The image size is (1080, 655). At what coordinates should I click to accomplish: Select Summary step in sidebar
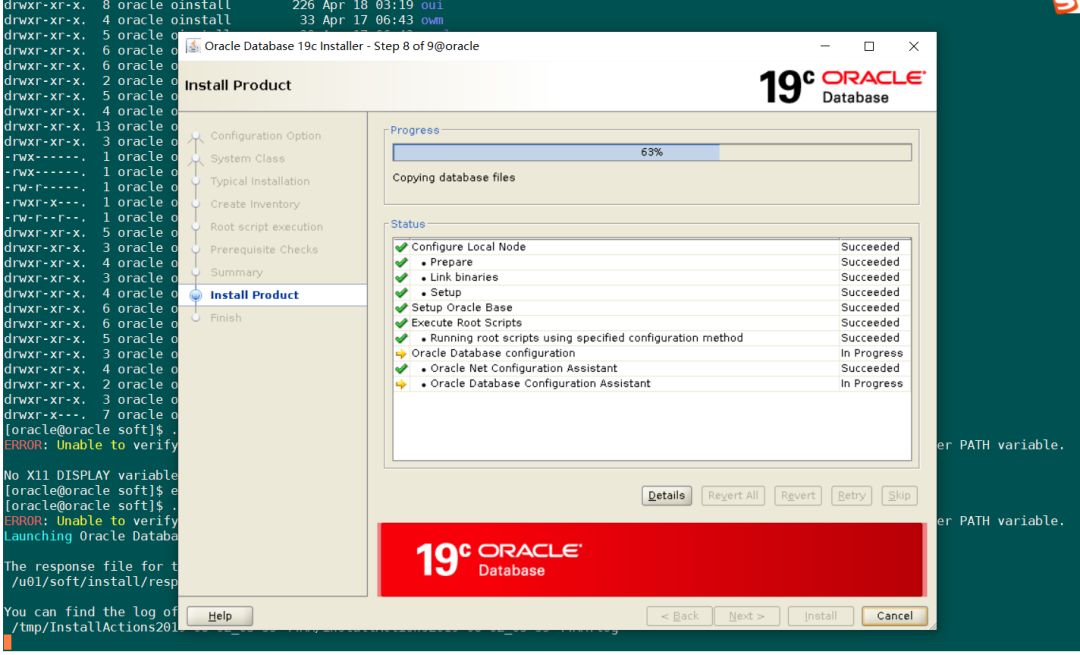coord(236,272)
